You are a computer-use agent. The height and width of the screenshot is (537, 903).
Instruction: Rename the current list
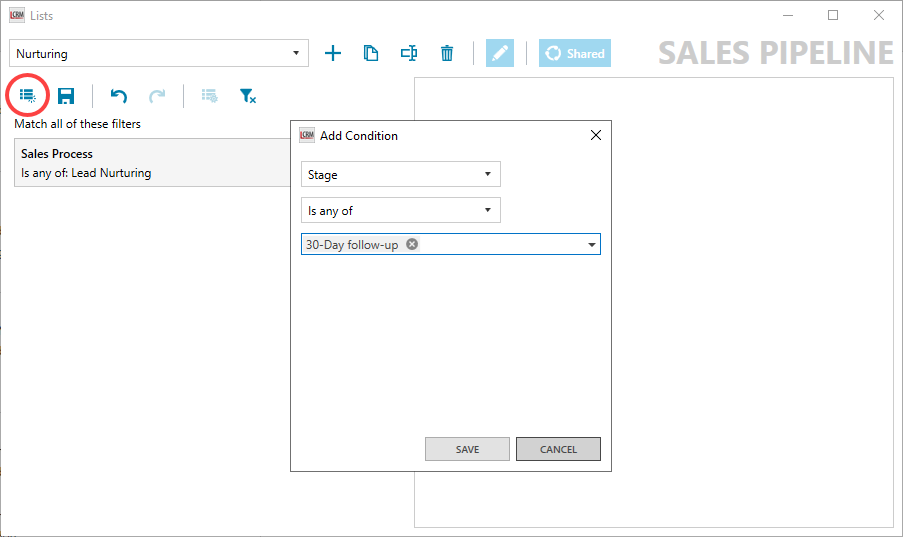[408, 53]
